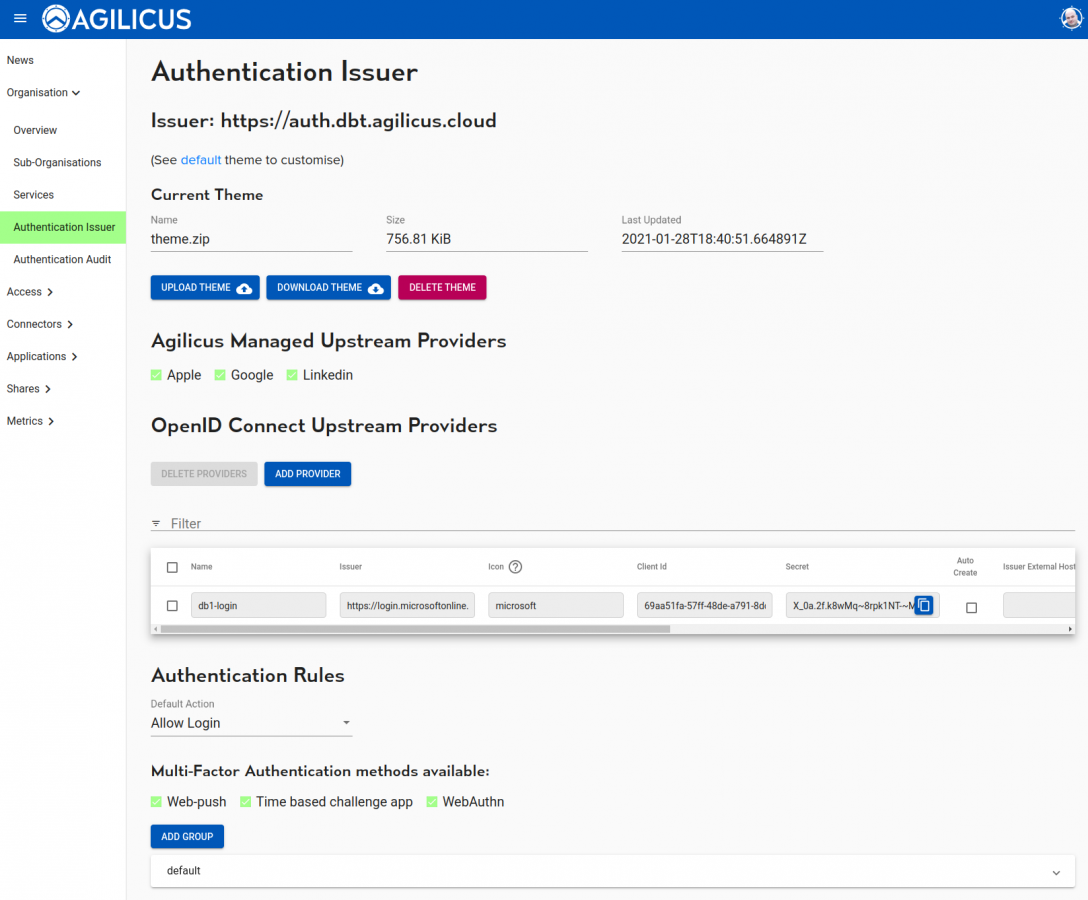Viewport: 1088px width, 900px height.
Task: Click the default theme link
Action: (x=200, y=158)
